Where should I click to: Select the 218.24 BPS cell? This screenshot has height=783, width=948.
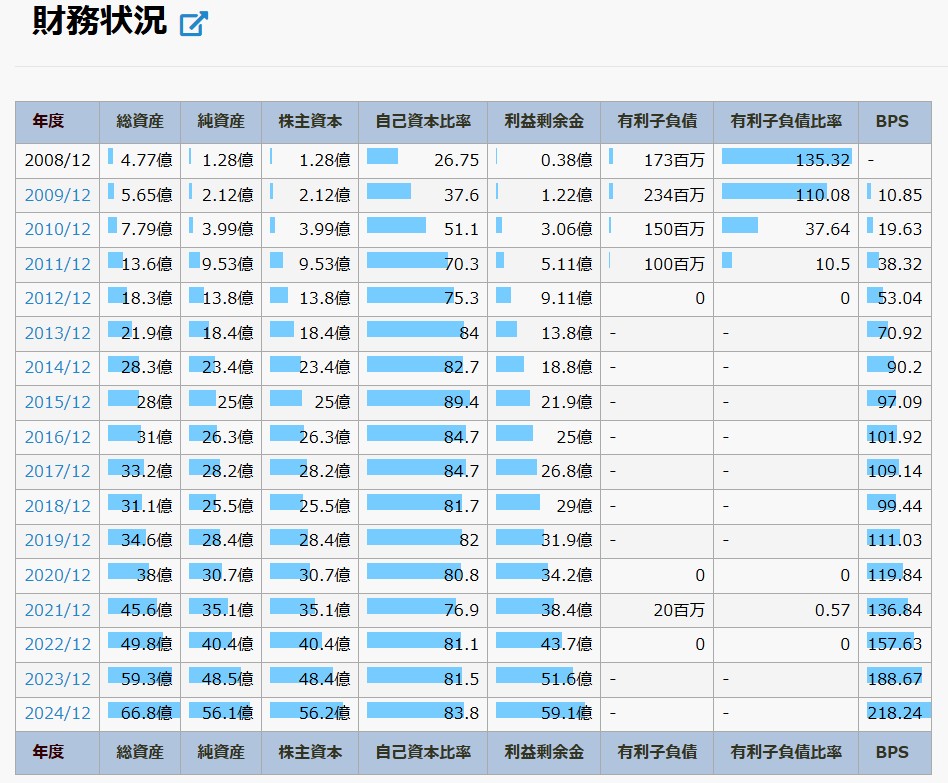click(895, 713)
